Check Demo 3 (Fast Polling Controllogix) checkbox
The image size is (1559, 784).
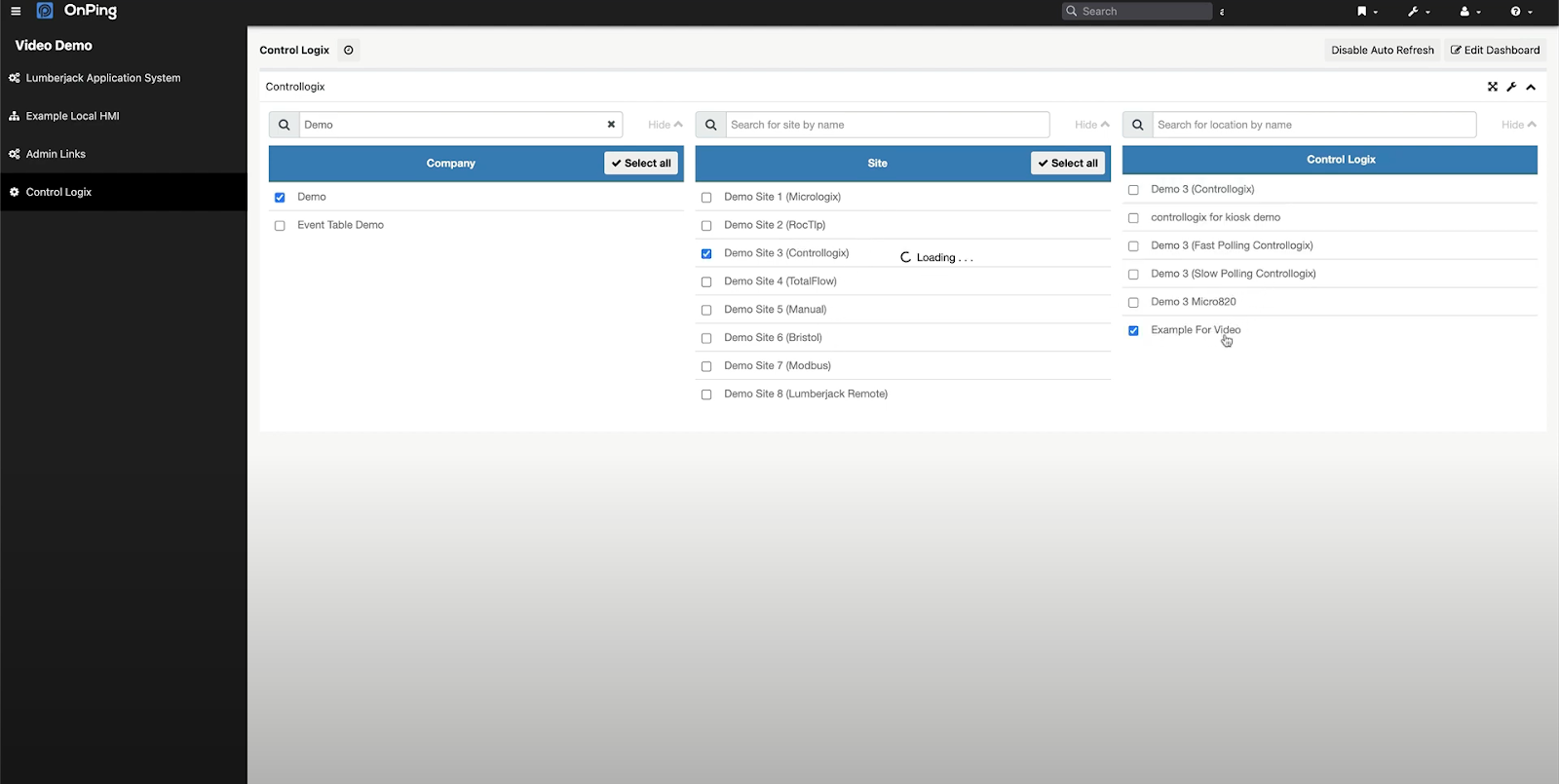tap(1133, 246)
